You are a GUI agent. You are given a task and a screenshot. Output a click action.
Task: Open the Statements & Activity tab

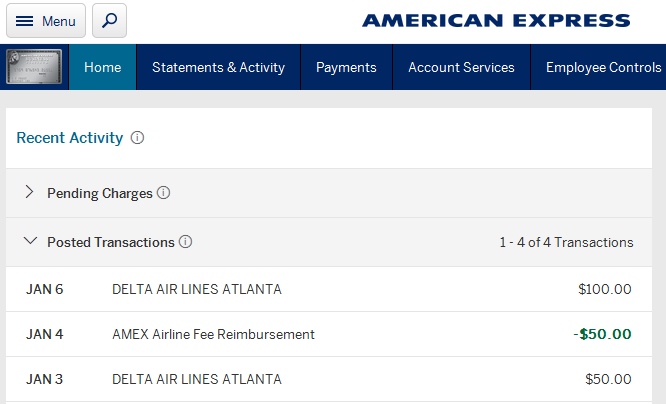tap(218, 68)
